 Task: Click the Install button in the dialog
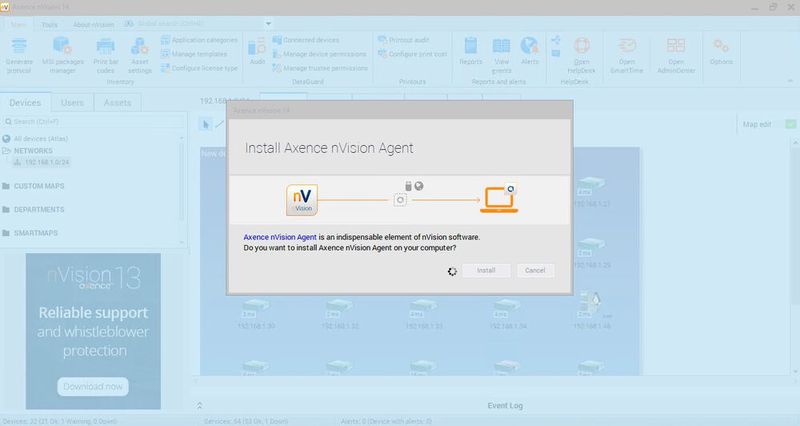point(486,270)
